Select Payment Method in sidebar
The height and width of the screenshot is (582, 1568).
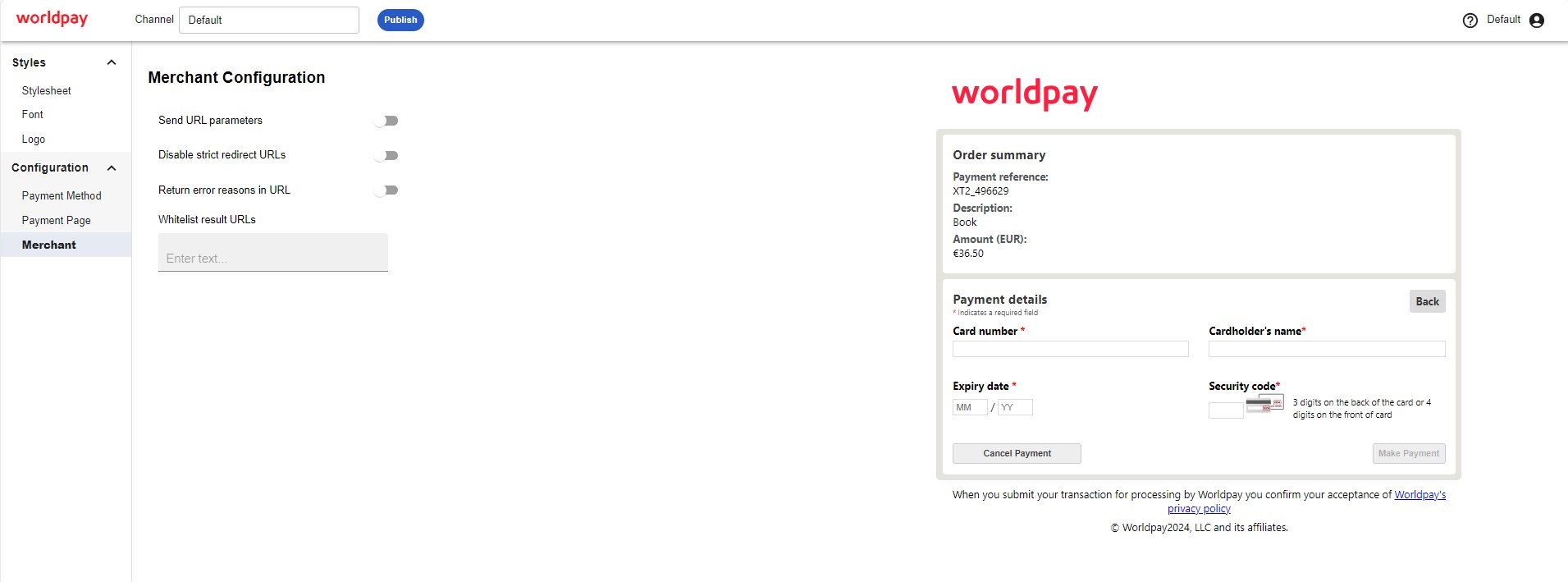point(62,195)
